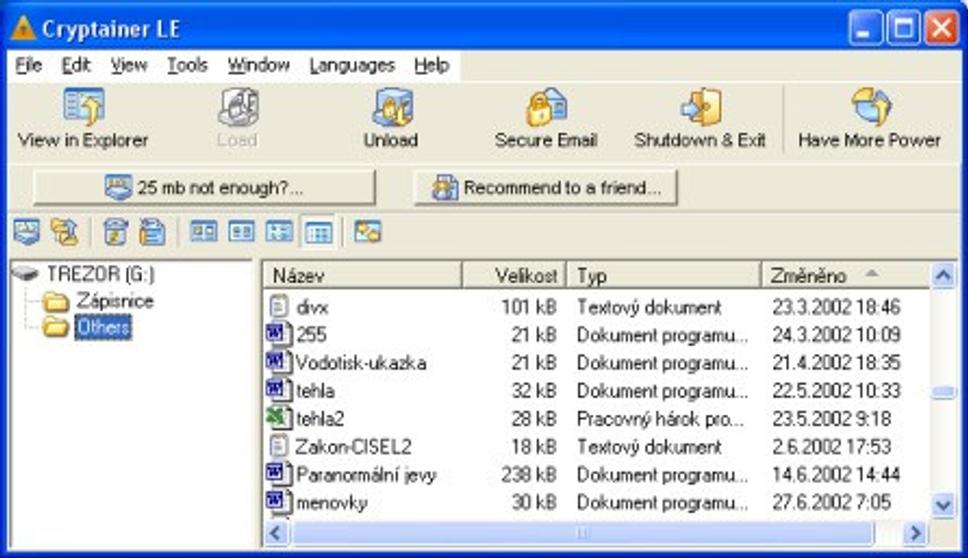Click the date '23.3.2002 18:46'
Viewport: 968px width, 558px height.
pos(836,307)
